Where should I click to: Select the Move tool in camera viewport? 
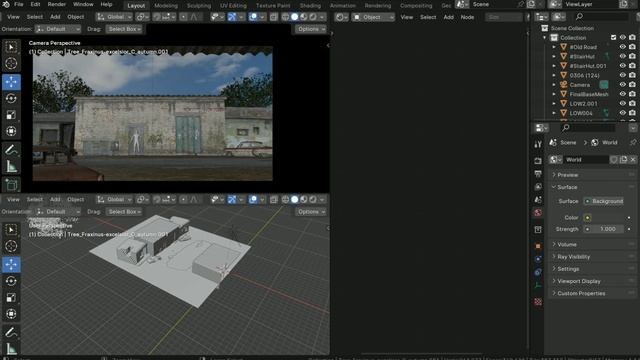pos(11,82)
